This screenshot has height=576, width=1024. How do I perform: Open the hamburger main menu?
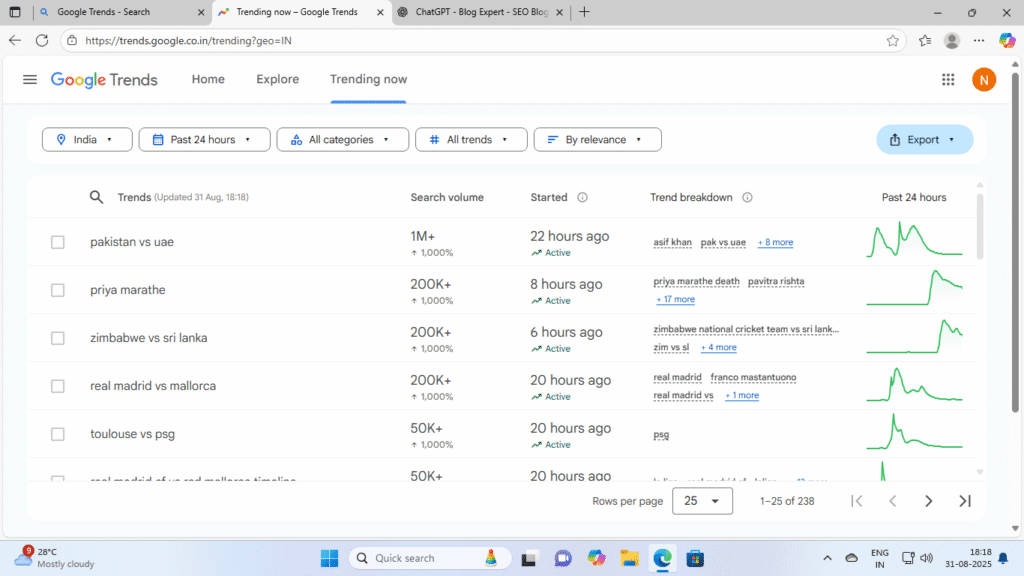click(x=30, y=80)
